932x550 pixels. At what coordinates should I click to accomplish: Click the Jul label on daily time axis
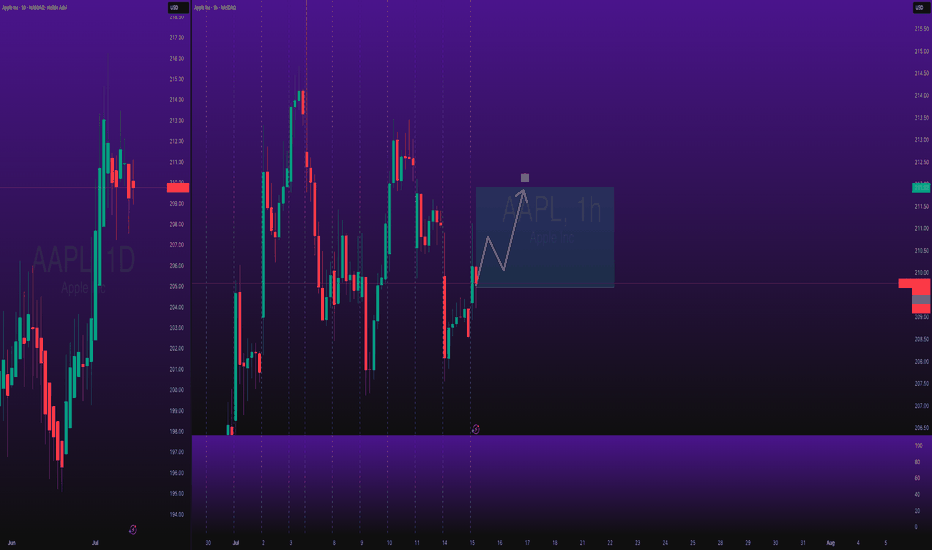pos(95,543)
